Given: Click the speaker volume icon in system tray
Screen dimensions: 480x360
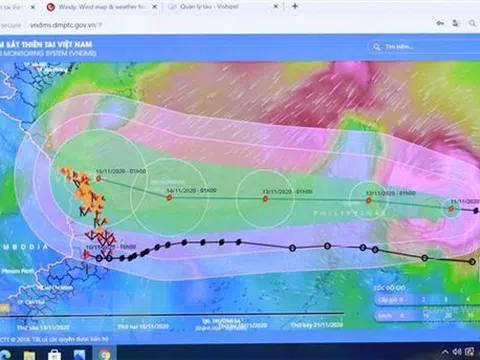Looking at the screenshot, I should 457,352.
